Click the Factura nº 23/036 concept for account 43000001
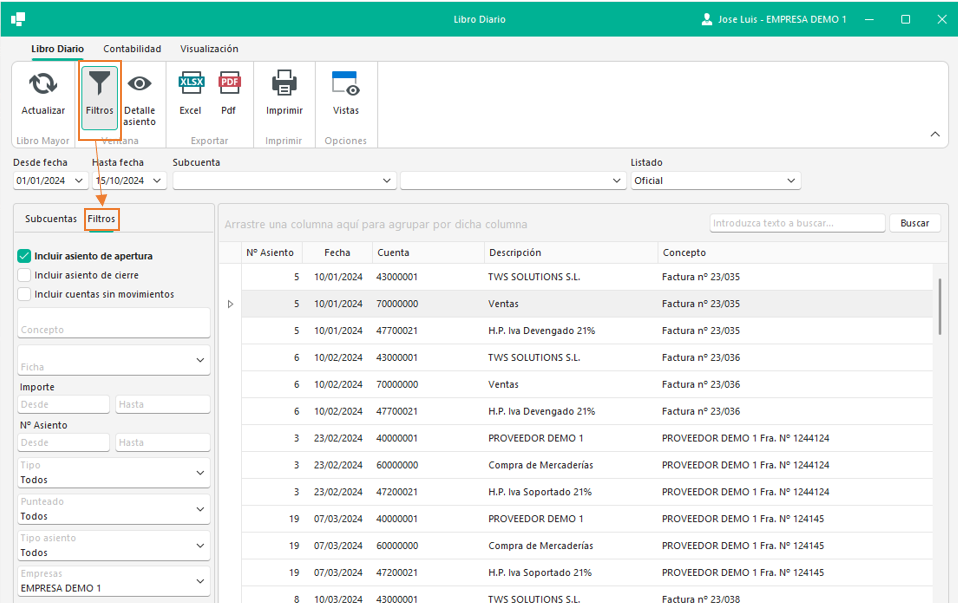This screenshot has width=958, height=606. pos(701,358)
